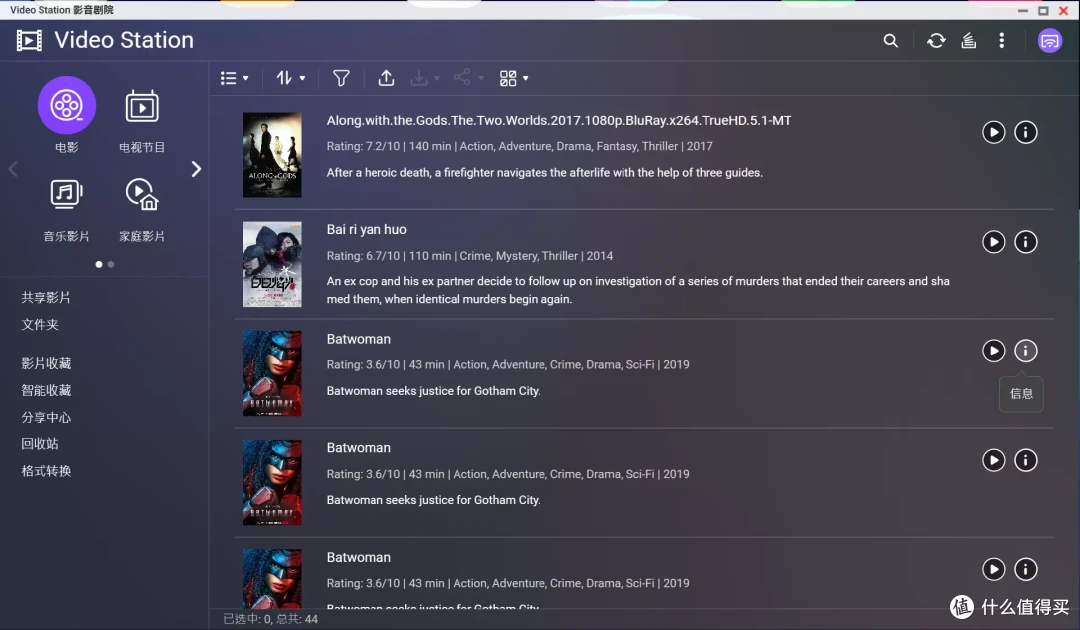This screenshot has height=630, width=1080.
Task: Show info for second Batwoman entry
Action: point(1026,460)
